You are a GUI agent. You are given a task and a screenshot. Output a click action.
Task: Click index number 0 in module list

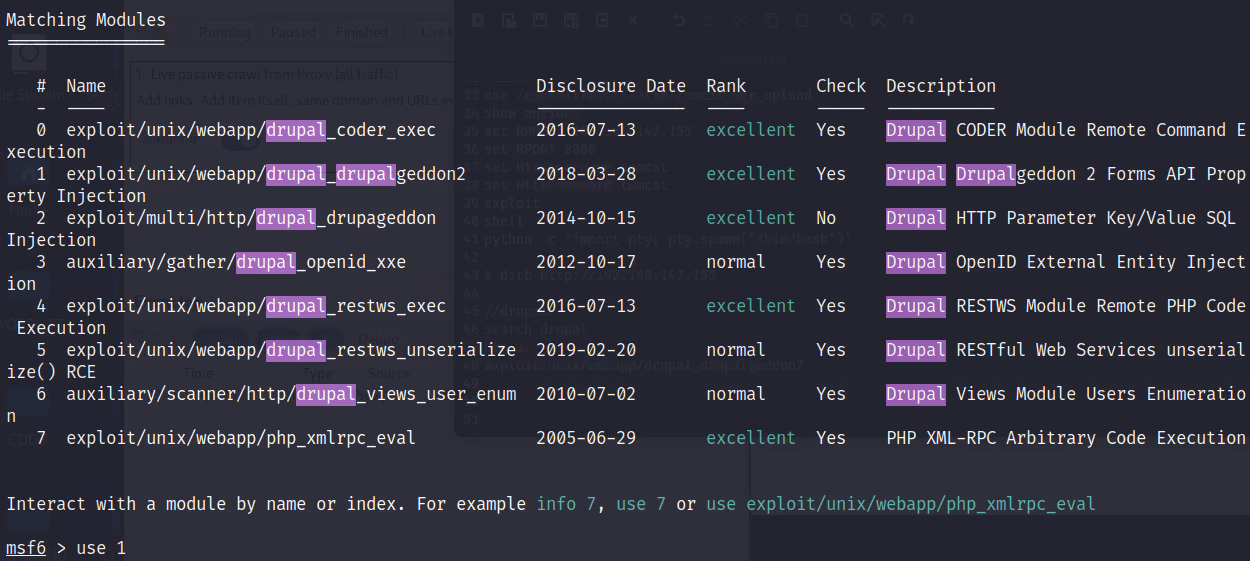pos(41,130)
